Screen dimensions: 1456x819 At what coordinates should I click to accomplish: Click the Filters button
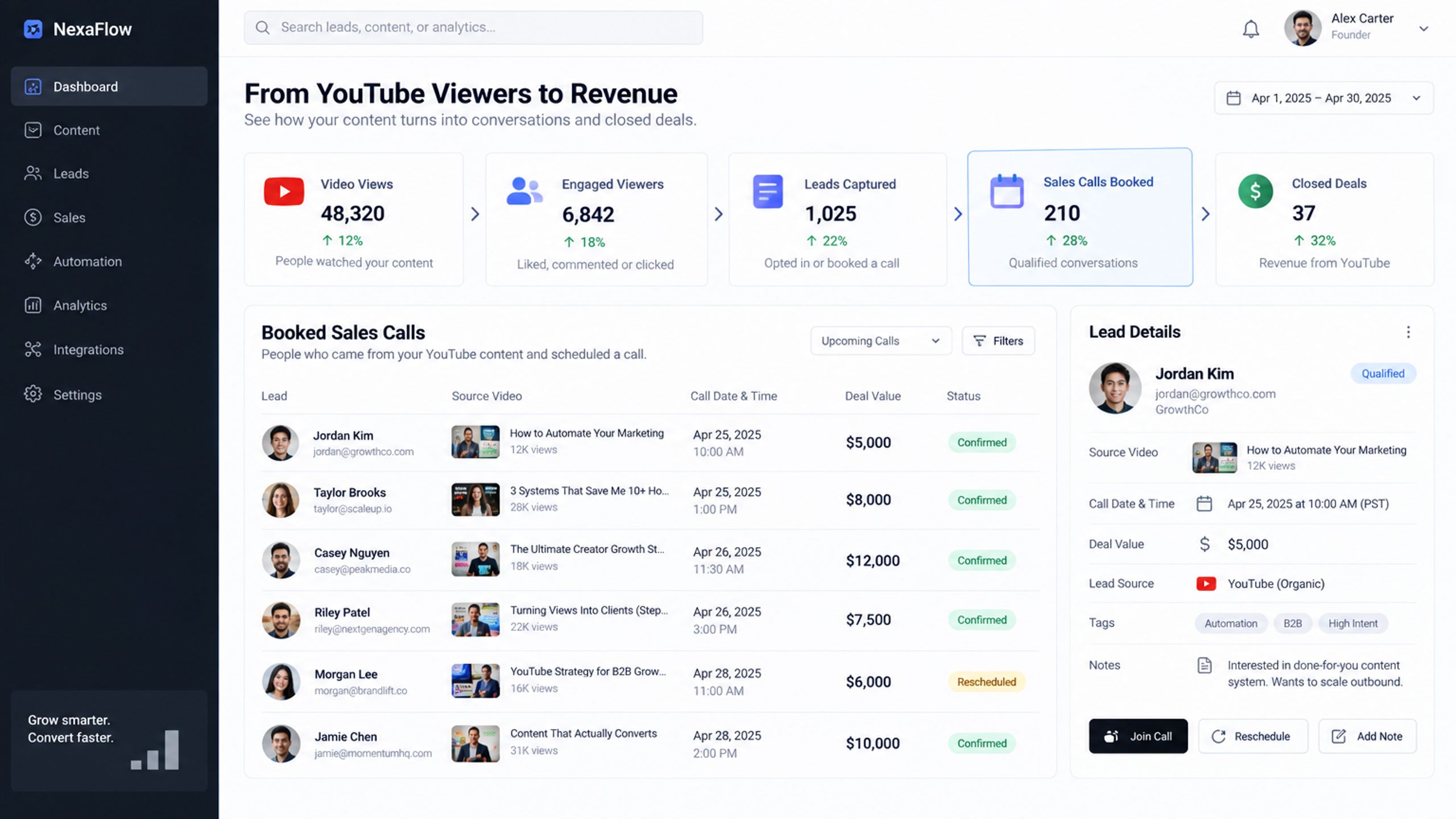998,341
